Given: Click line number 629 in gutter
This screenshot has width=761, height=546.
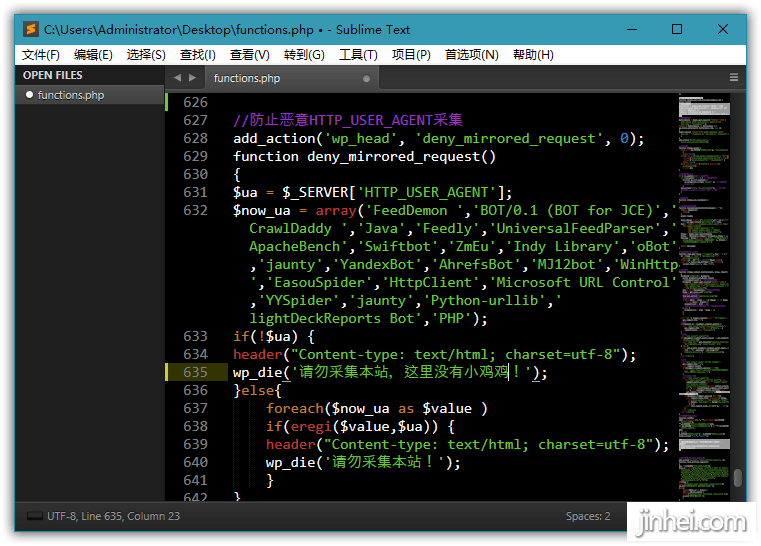Looking at the screenshot, I should pyautogui.click(x=195, y=156).
